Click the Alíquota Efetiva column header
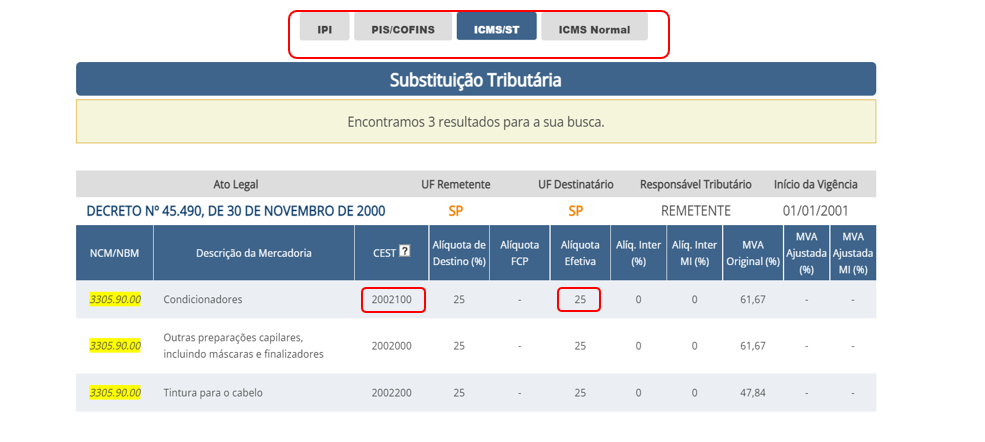Viewport: 985px width, 442px height. 579,253
